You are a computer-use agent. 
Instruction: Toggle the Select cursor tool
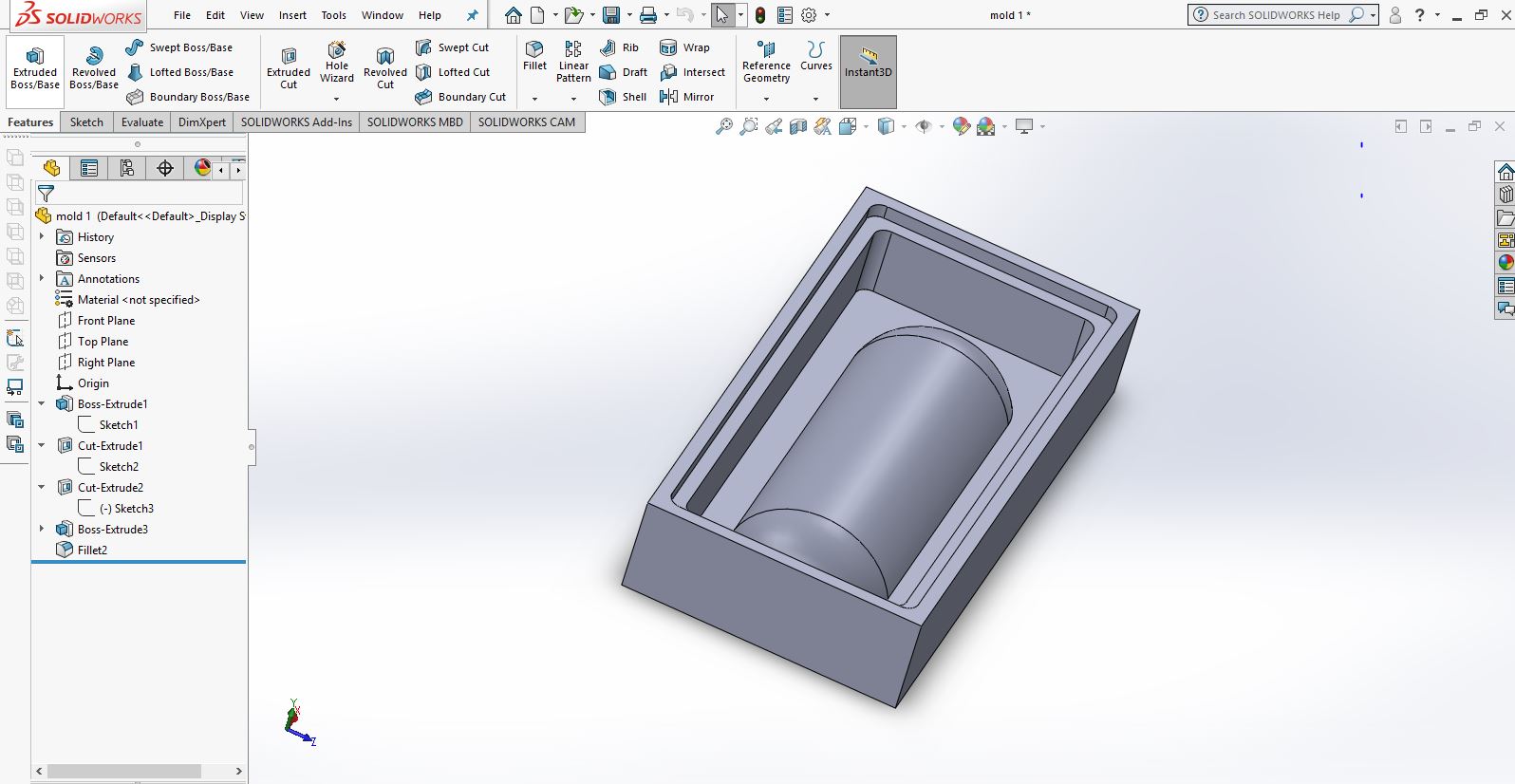pos(722,15)
